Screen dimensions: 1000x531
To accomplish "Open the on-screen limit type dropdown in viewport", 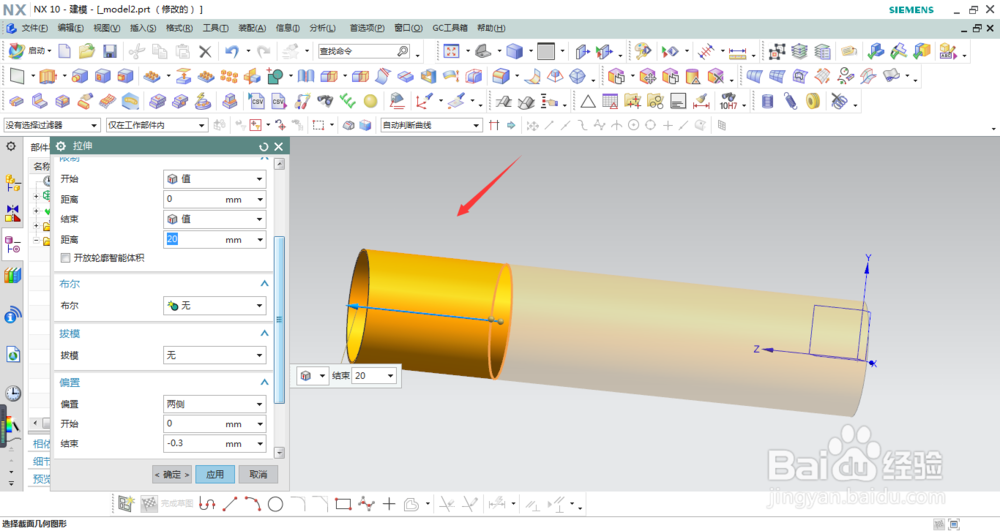I will pyautogui.click(x=312, y=376).
